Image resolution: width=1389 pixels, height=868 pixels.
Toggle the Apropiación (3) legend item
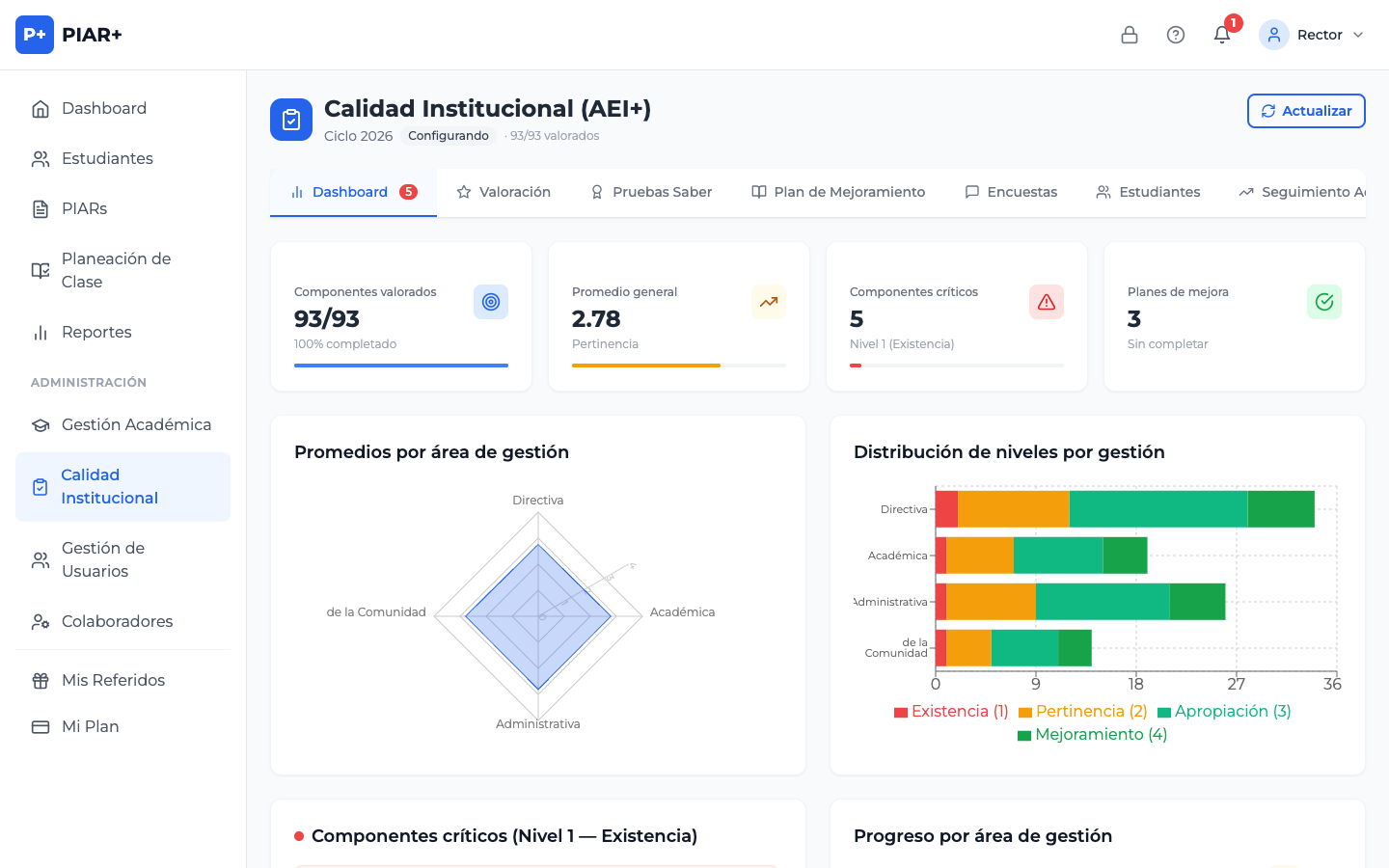(1224, 711)
